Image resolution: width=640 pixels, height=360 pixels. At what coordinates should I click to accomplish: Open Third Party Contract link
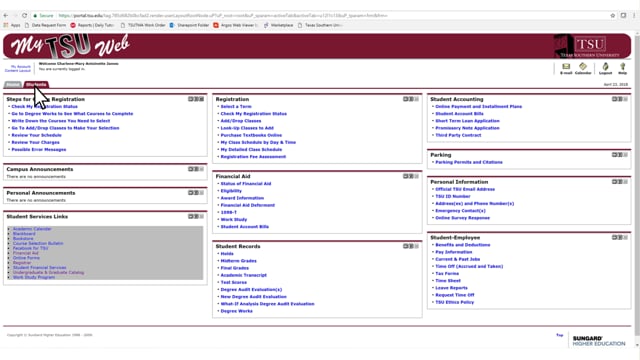[458, 135]
